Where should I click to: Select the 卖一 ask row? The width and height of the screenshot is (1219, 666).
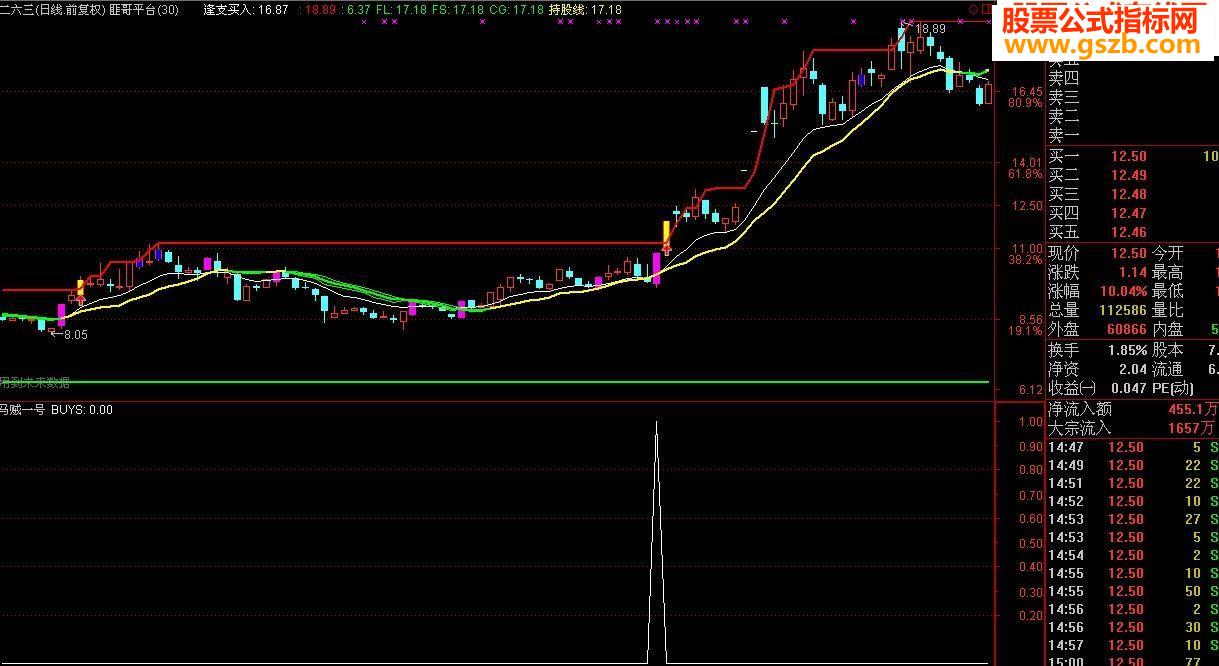click(x=1132, y=135)
